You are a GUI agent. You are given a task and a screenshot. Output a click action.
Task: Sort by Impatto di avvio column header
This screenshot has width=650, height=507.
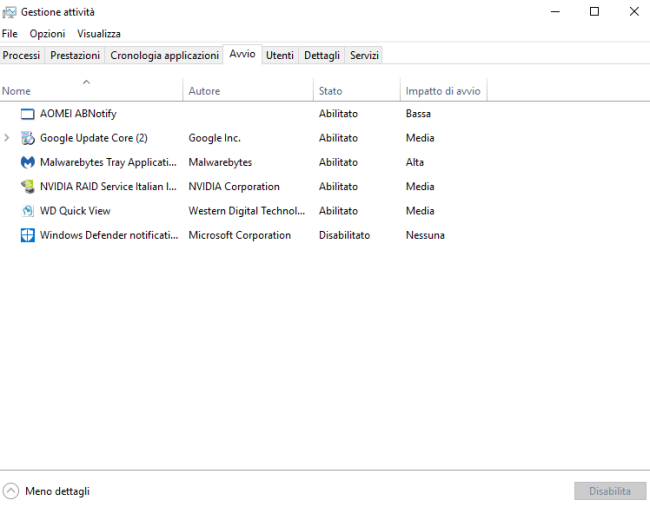click(x=444, y=89)
